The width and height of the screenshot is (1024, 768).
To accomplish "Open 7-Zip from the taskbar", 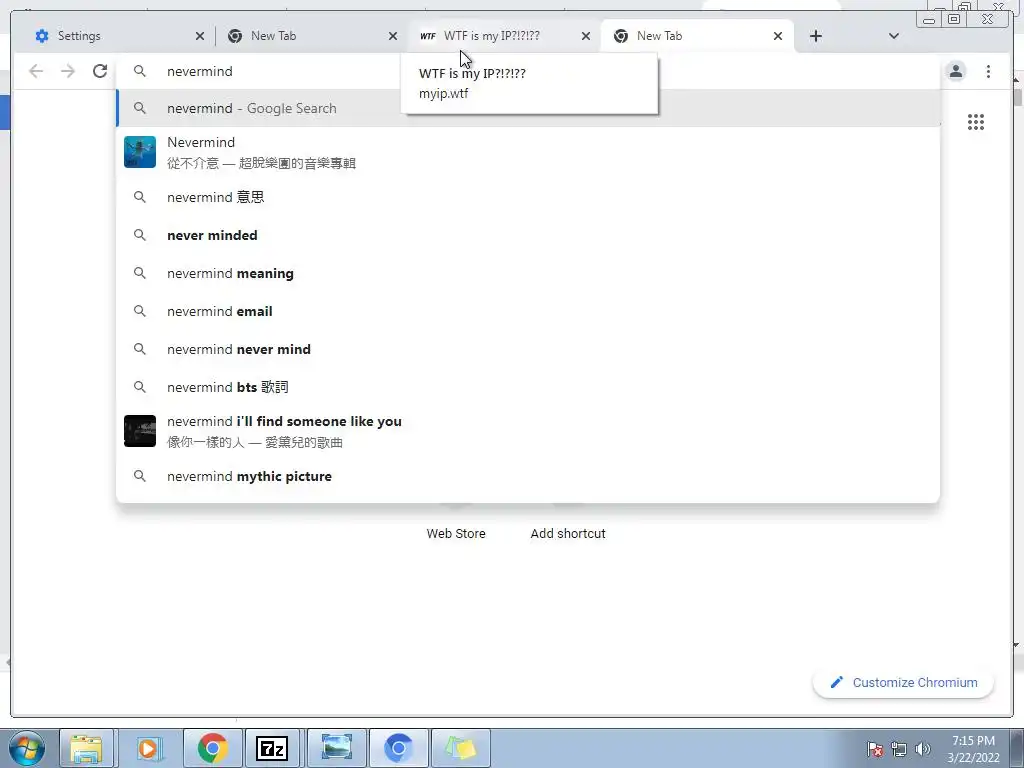I will [x=272, y=748].
